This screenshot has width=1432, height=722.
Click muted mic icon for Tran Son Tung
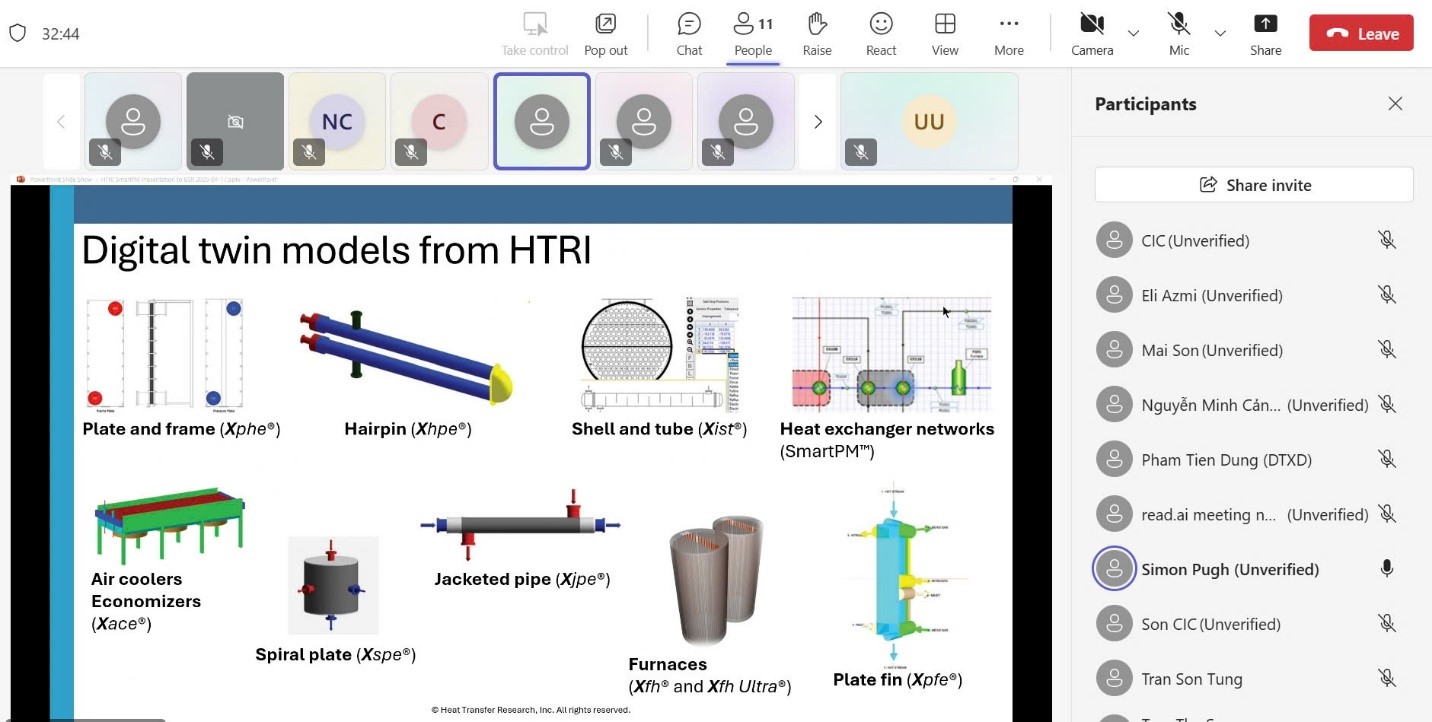1386,679
